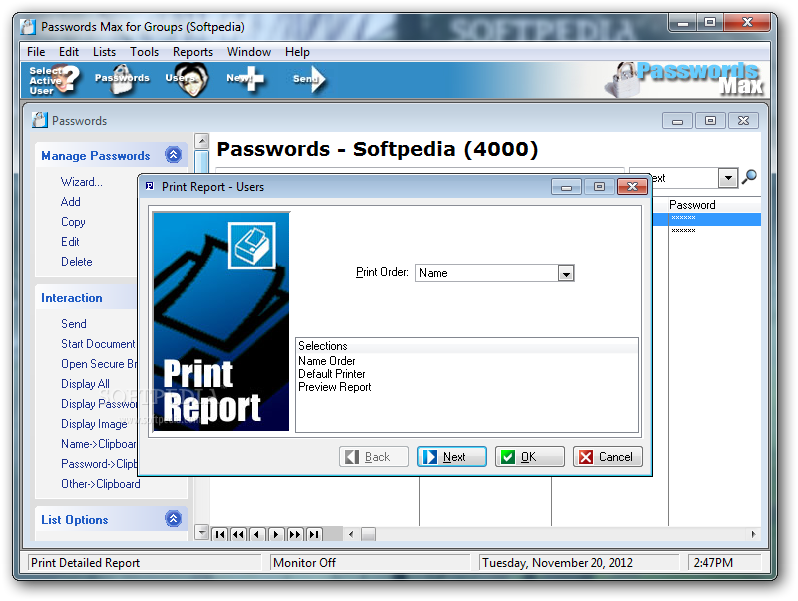Maximize the Passwords child window
Viewport: 798px width, 601px height.
click(710, 121)
